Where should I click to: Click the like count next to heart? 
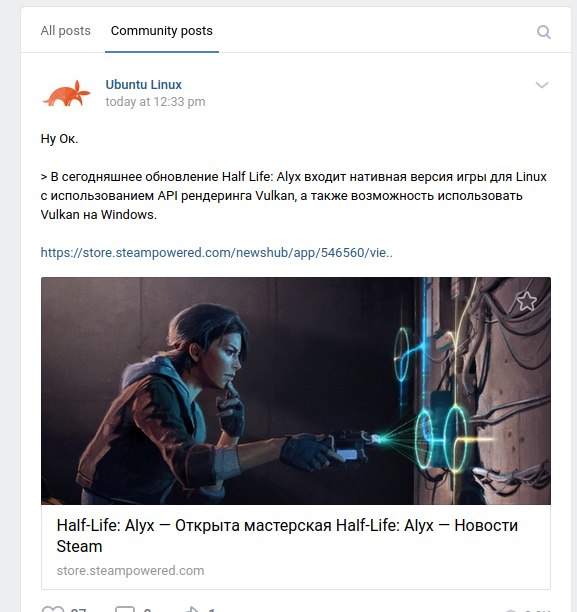(78, 610)
